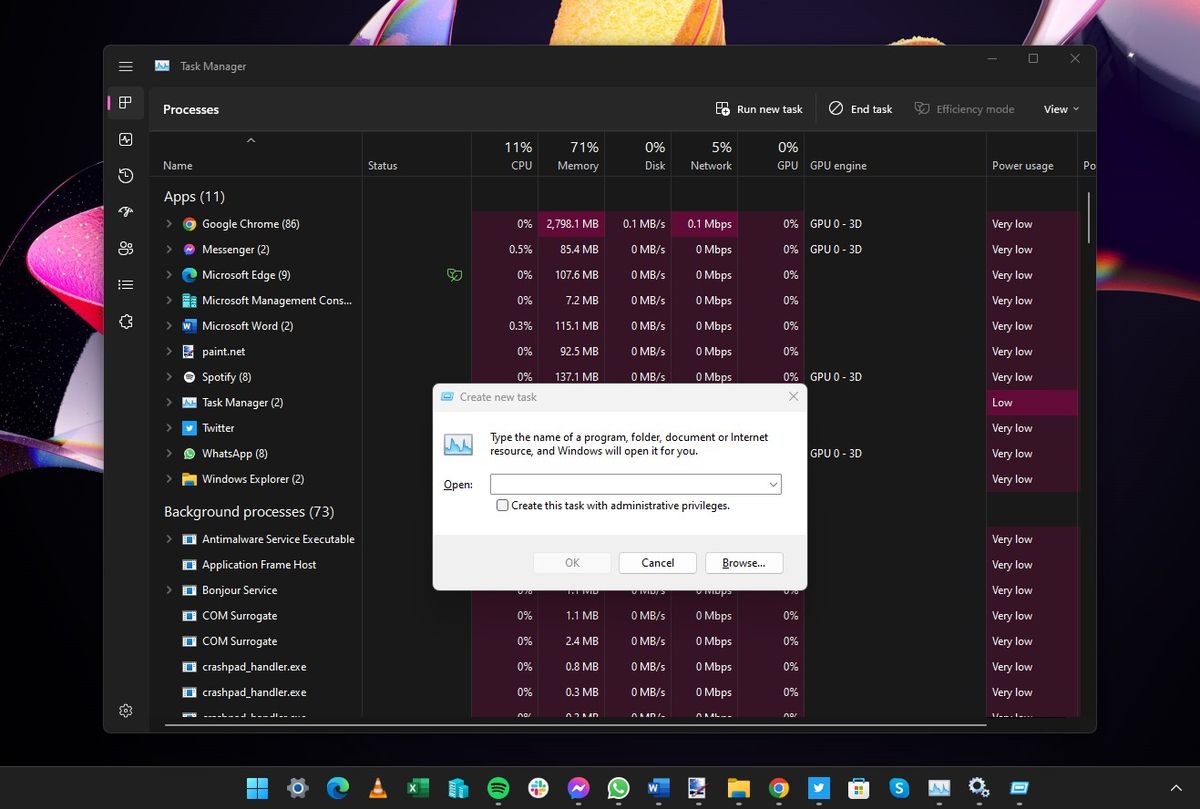The image size is (1200, 809).
Task: Launch Spotify from the taskbar
Action: coord(498,788)
